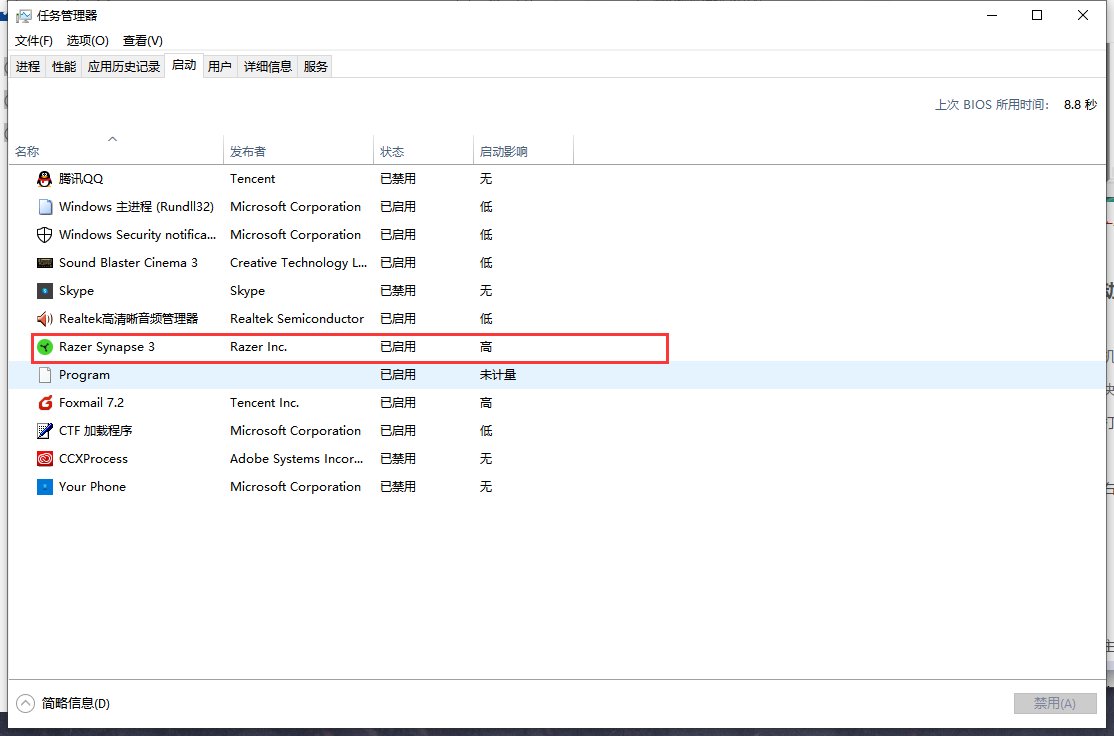Sort list by 启动影响 column

(x=503, y=152)
